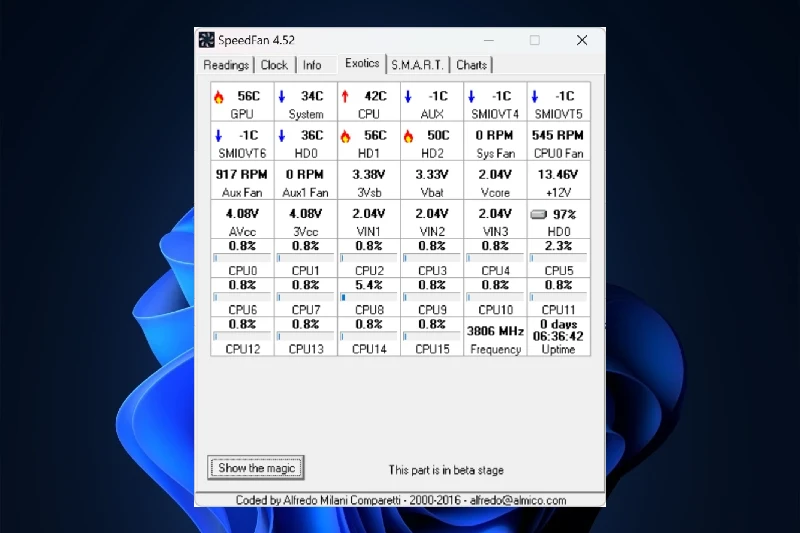
Task: Click the CPU3 label
Action: (x=432, y=271)
